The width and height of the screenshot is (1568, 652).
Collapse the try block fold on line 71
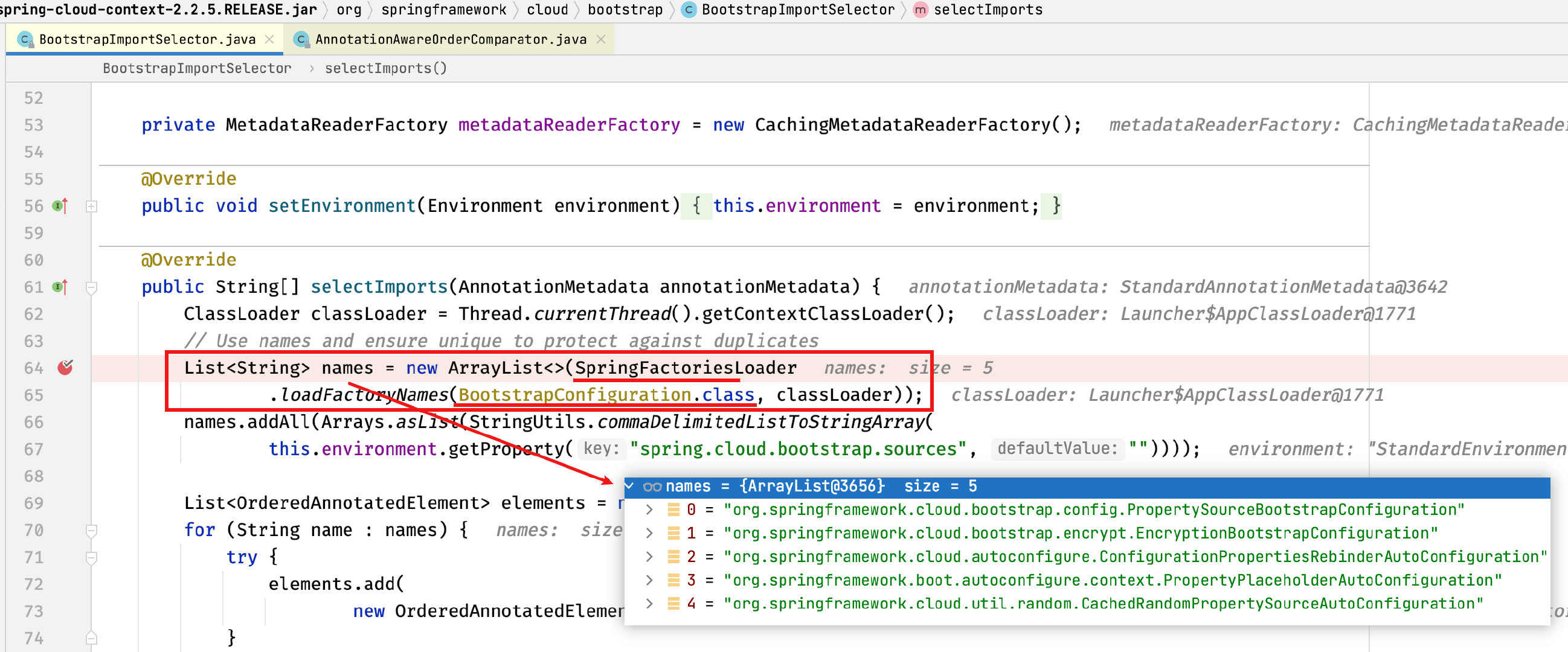(91, 557)
